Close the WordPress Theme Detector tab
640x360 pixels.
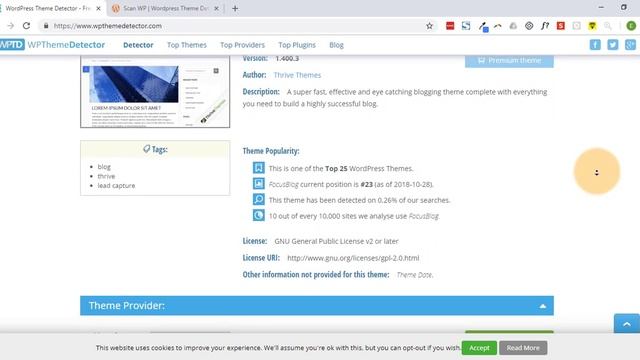pos(98,8)
